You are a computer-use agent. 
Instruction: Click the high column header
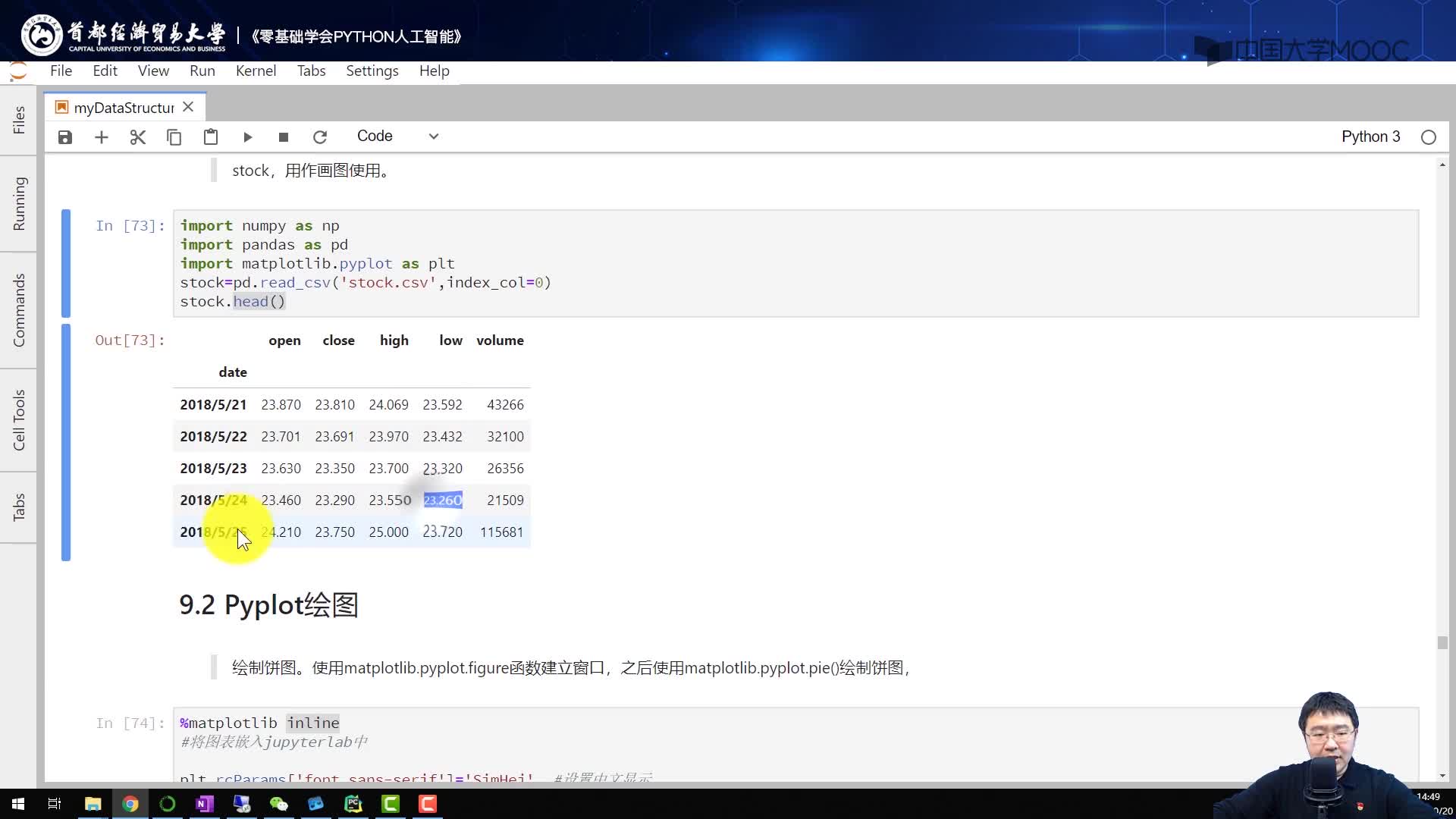(x=394, y=340)
